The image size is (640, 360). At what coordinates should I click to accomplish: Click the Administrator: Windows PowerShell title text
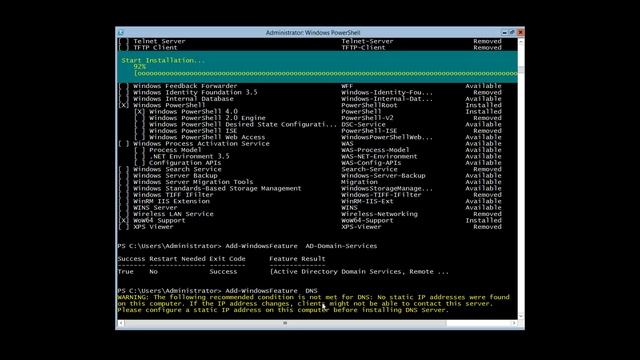point(313,33)
